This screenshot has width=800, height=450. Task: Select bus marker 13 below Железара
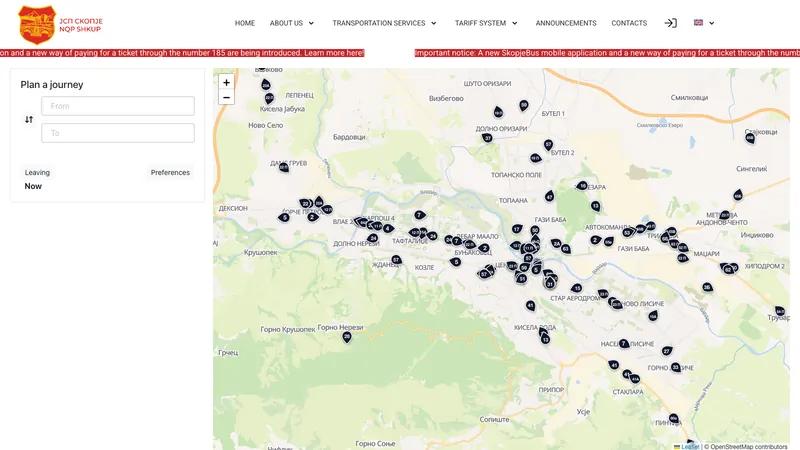pos(595,206)
